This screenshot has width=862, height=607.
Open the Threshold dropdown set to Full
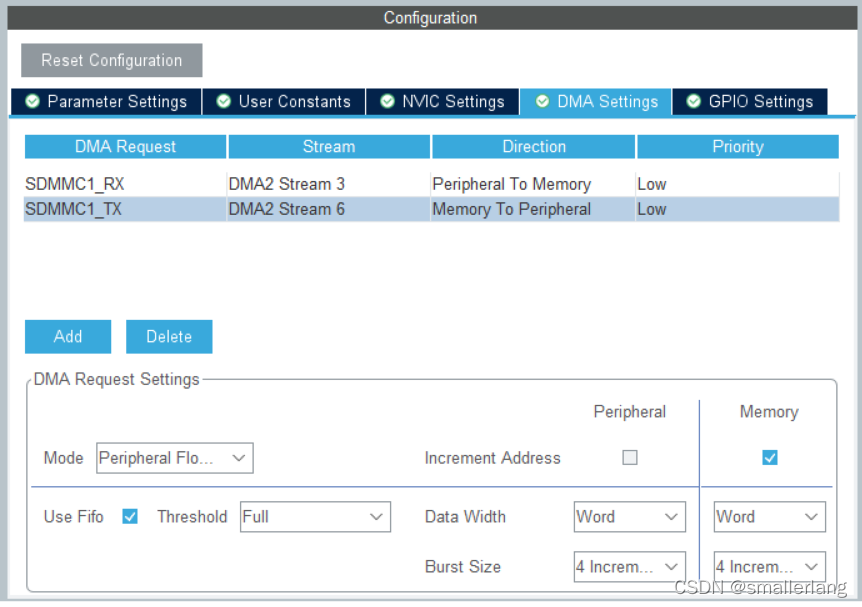[x=316, y=517]
